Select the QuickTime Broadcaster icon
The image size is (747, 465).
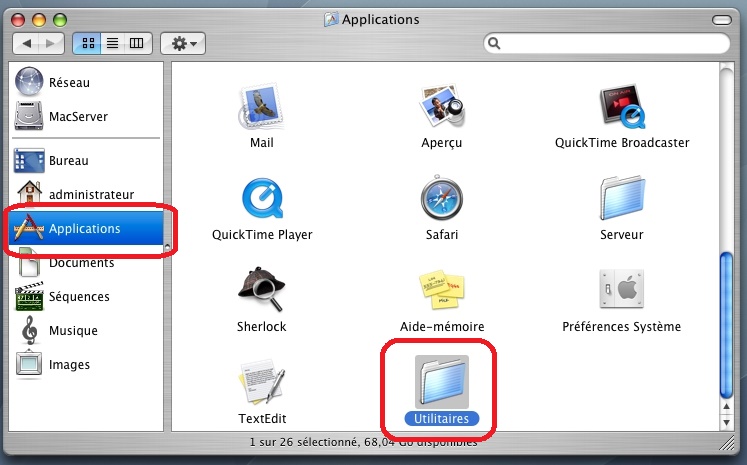point(622,107)
